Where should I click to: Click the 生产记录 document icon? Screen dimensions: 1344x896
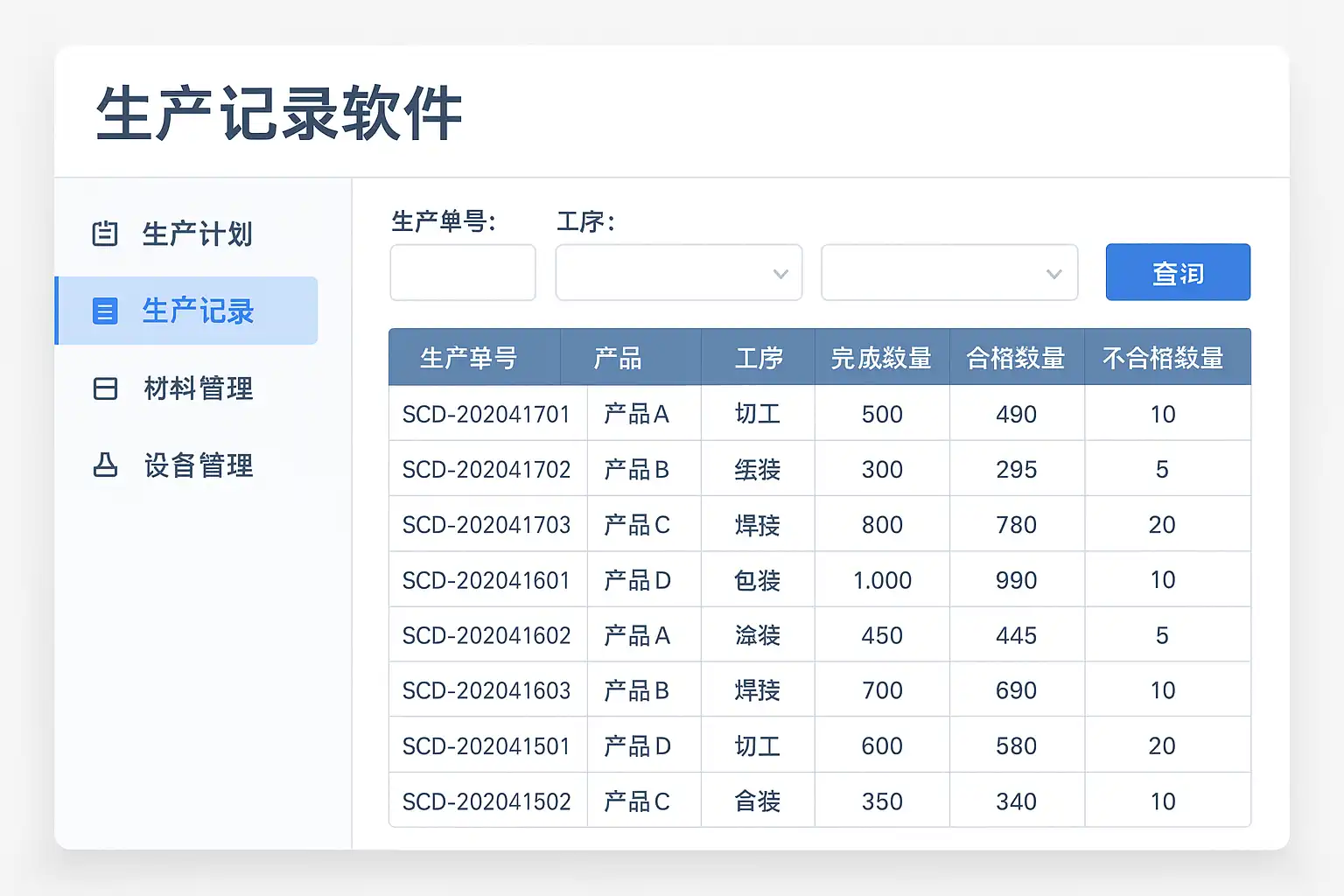coord(105,311)
